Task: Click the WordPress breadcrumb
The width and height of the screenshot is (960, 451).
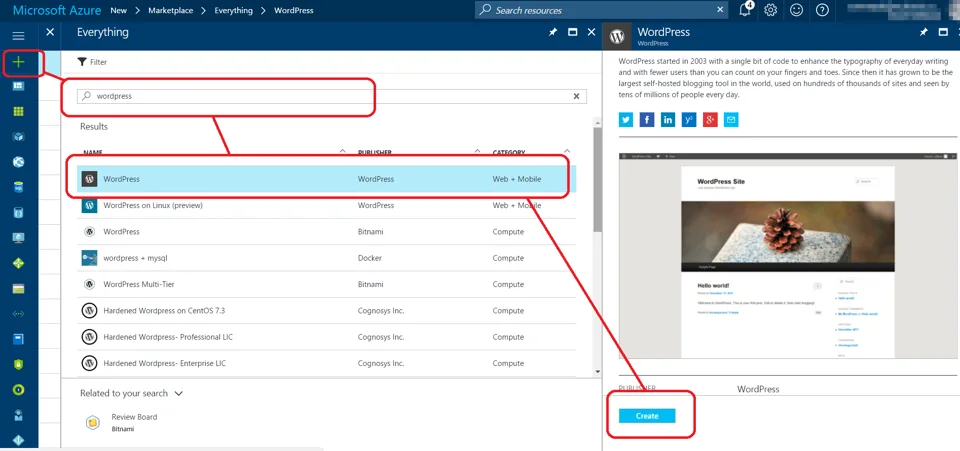Action: coord(294,10)
